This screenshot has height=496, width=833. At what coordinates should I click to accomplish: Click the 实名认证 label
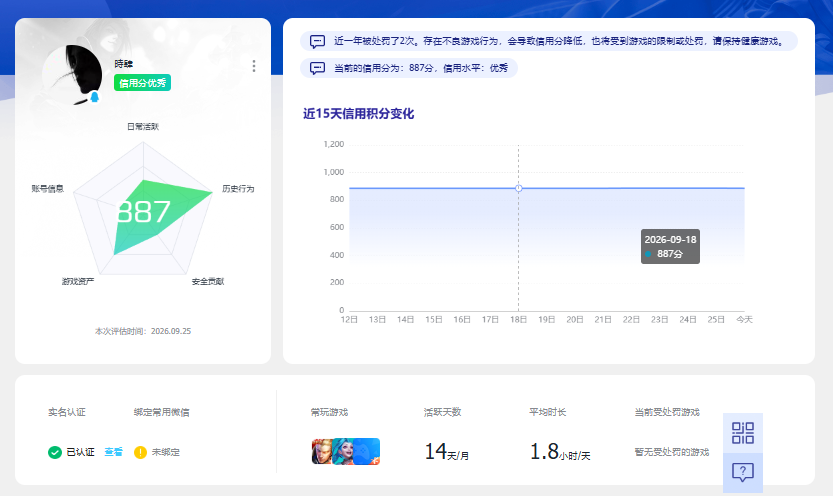click(67, 412)
